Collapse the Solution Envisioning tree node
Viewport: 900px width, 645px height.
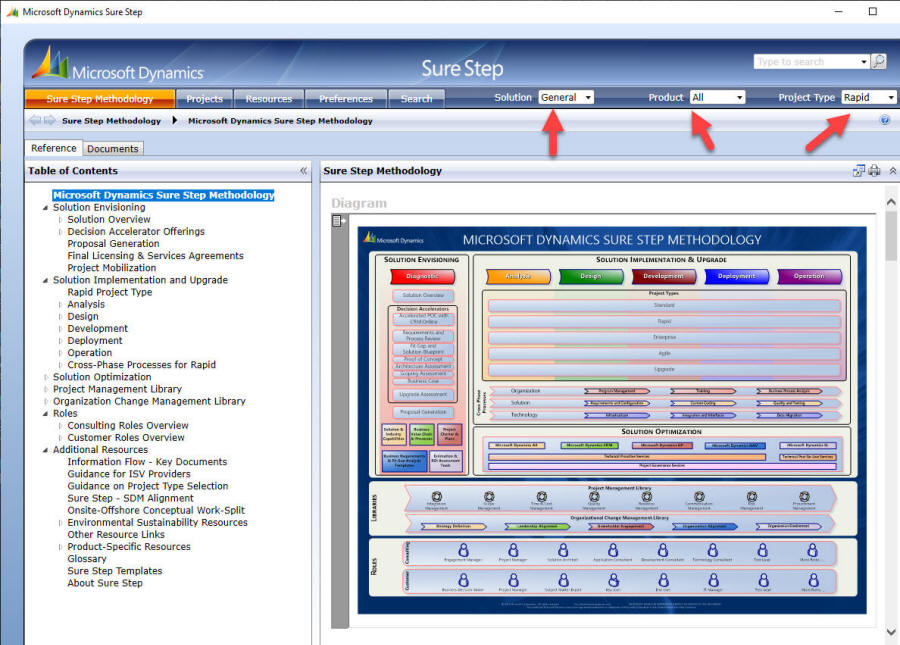[45, 208]
